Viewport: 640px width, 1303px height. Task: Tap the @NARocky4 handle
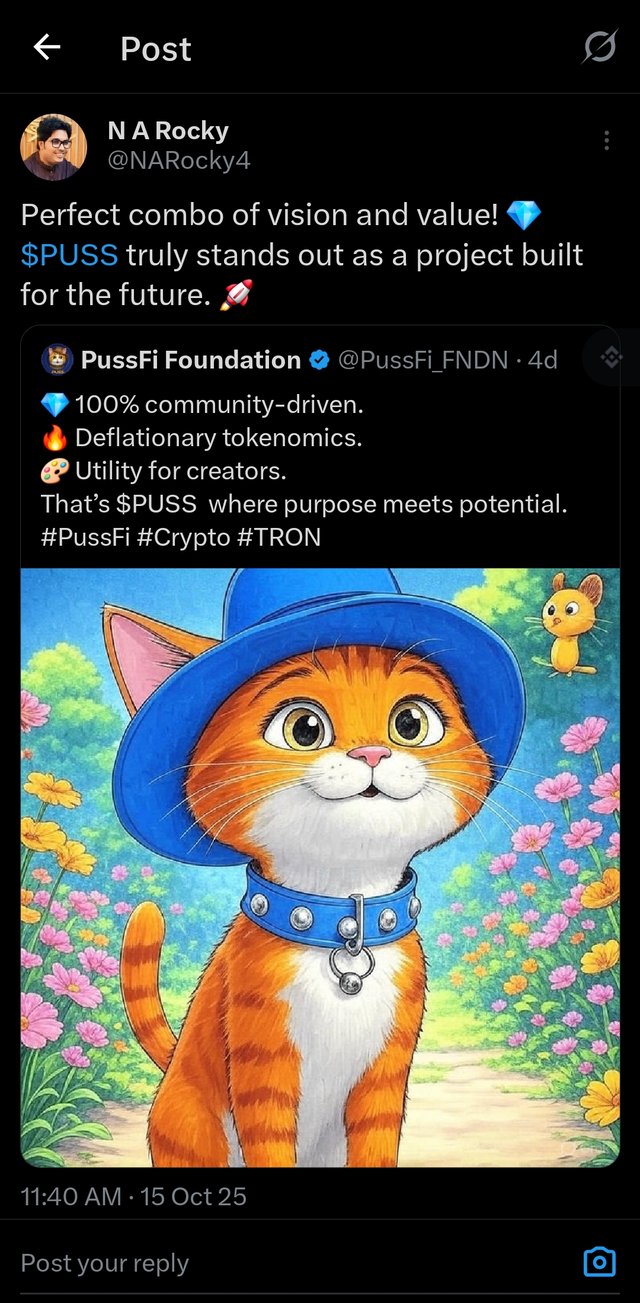tap(178, 159)
